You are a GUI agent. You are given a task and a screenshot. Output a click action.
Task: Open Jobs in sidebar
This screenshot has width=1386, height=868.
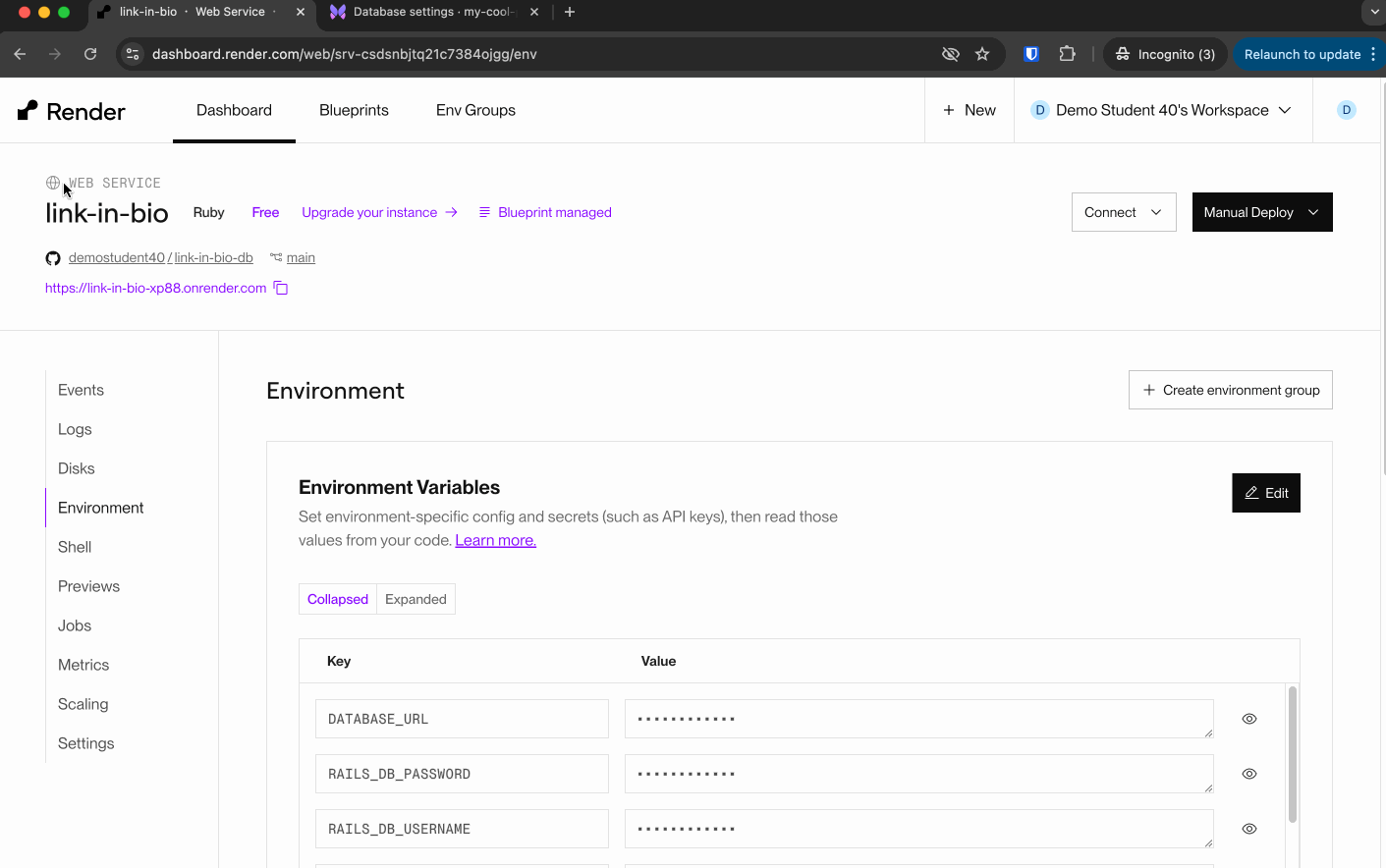coord(75,625)
